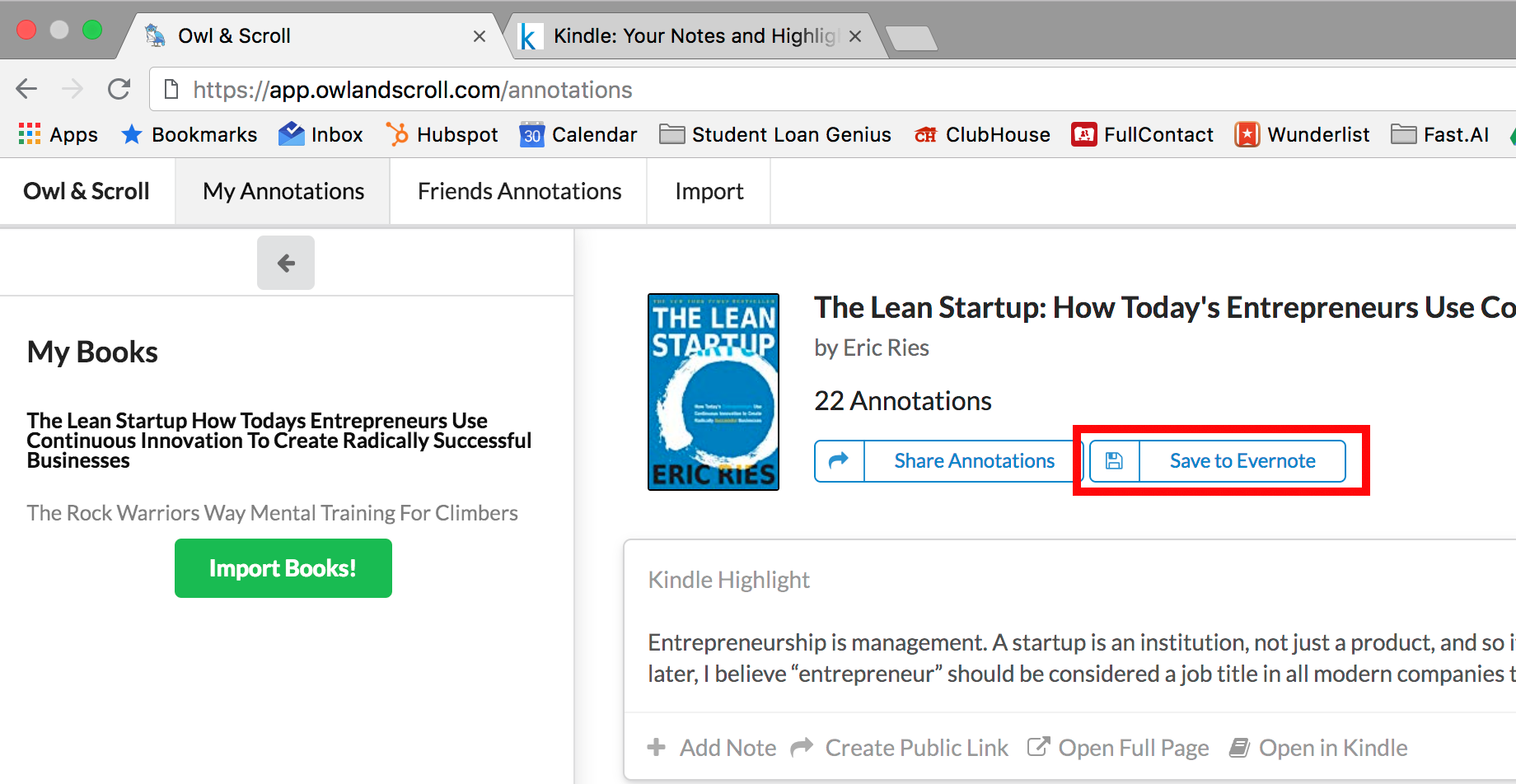This screenshot has height=784, width=1516.
Task: Open the Inbox bookmark
Action: 321,134
